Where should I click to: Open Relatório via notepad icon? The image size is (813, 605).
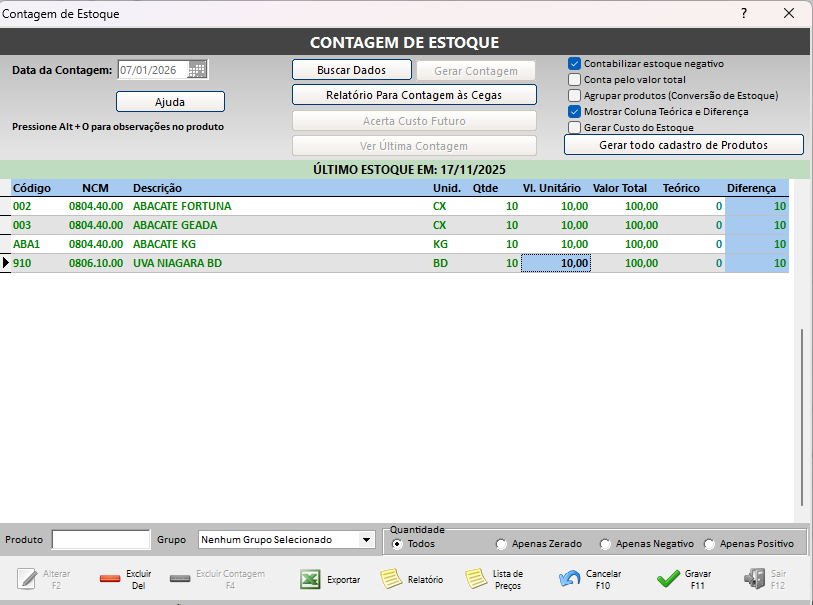point(391,579)
